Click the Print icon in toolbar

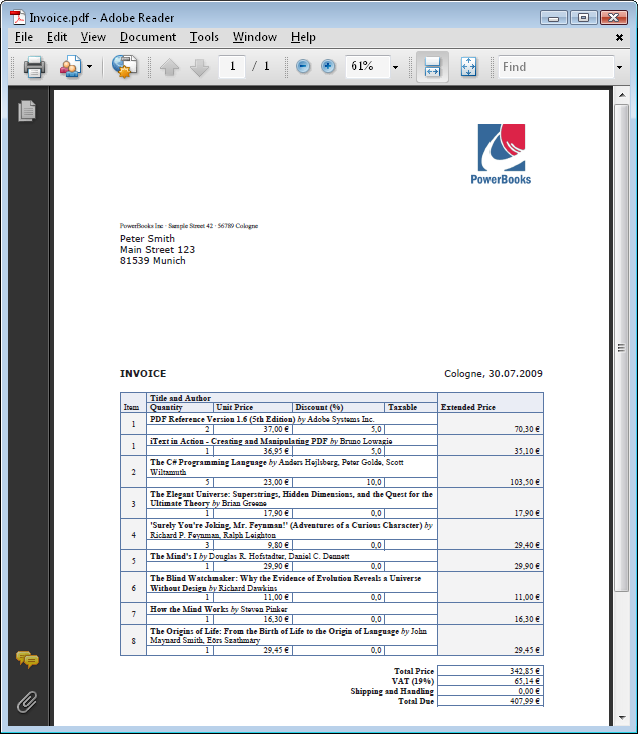(x=34, y=67)
